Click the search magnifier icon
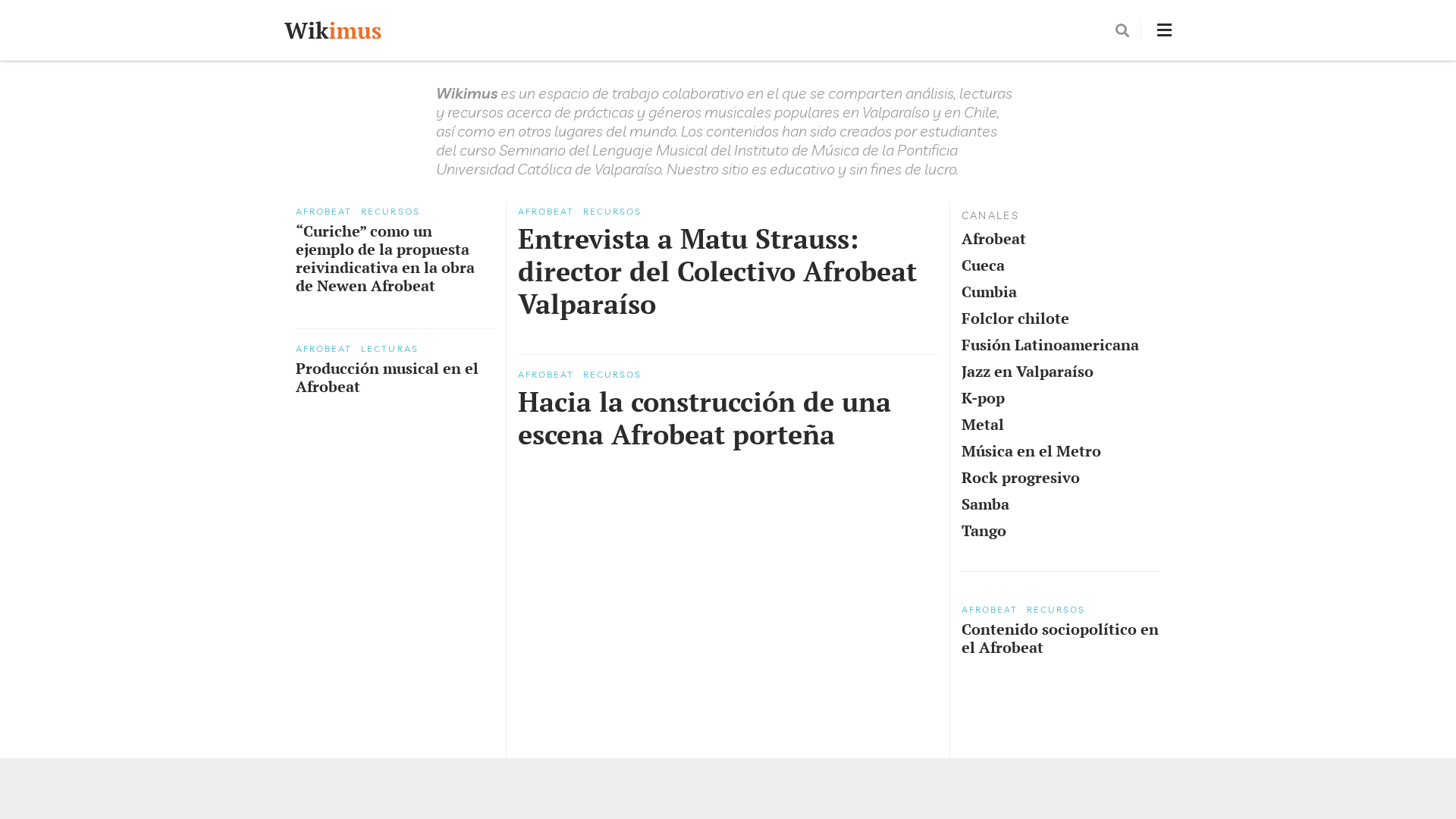1456x819 pixels. point(1122,30)
